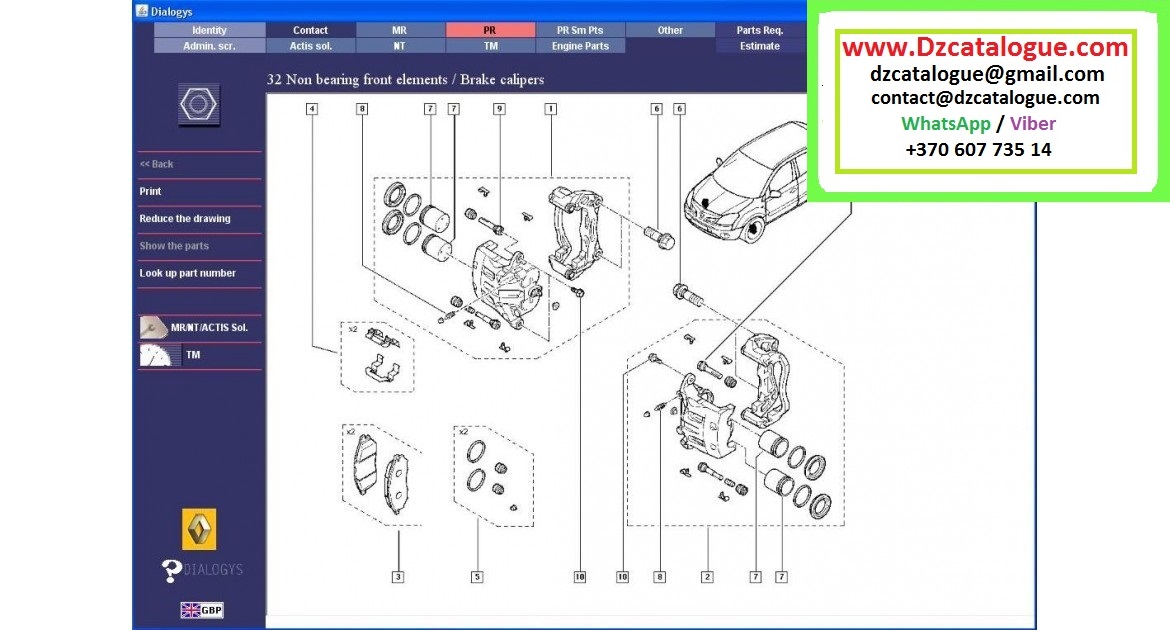Click the Dialogys window title icon
The image size is (1170, 630).
pyautogui.click(x=142, y=10)
